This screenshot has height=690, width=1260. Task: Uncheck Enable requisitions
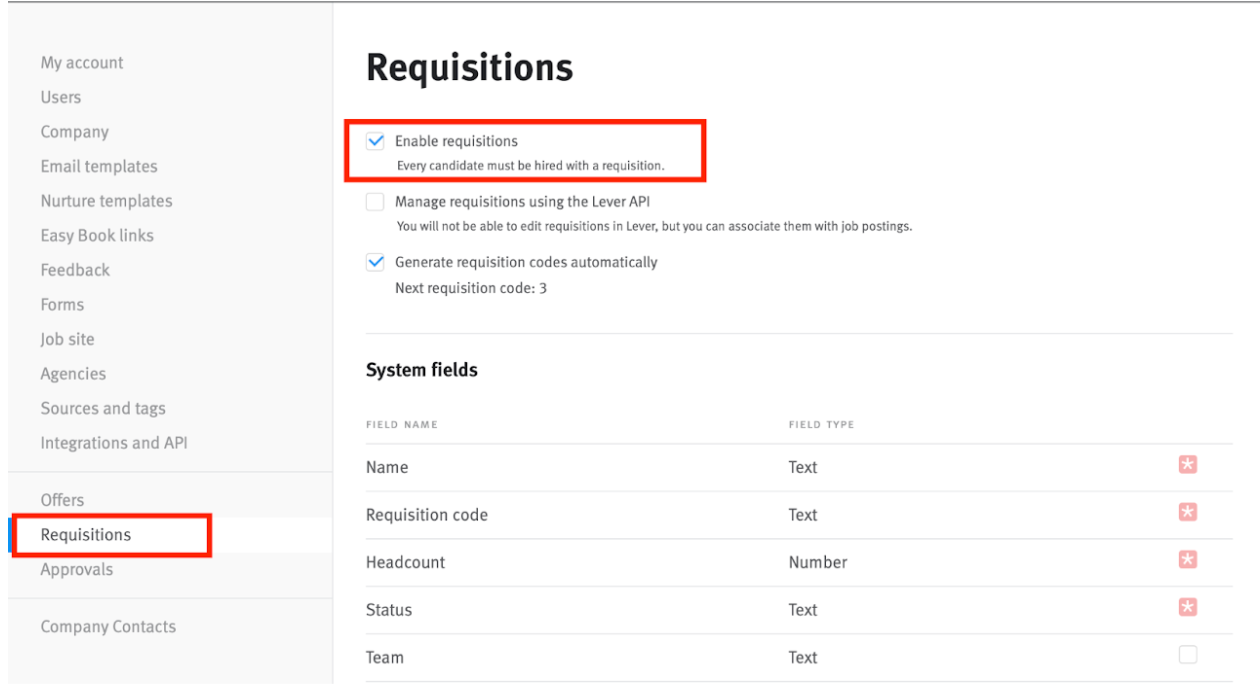click(376, 140)
